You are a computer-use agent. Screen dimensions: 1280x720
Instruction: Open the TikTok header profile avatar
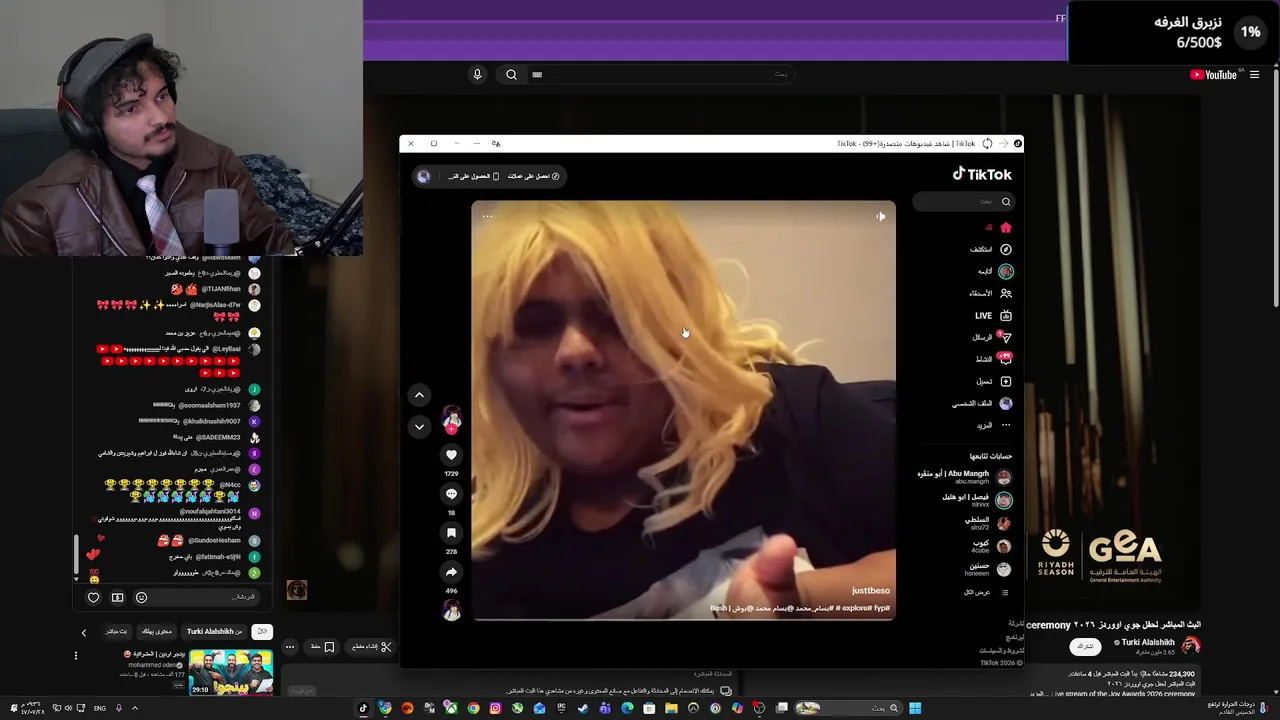point(424,176)
